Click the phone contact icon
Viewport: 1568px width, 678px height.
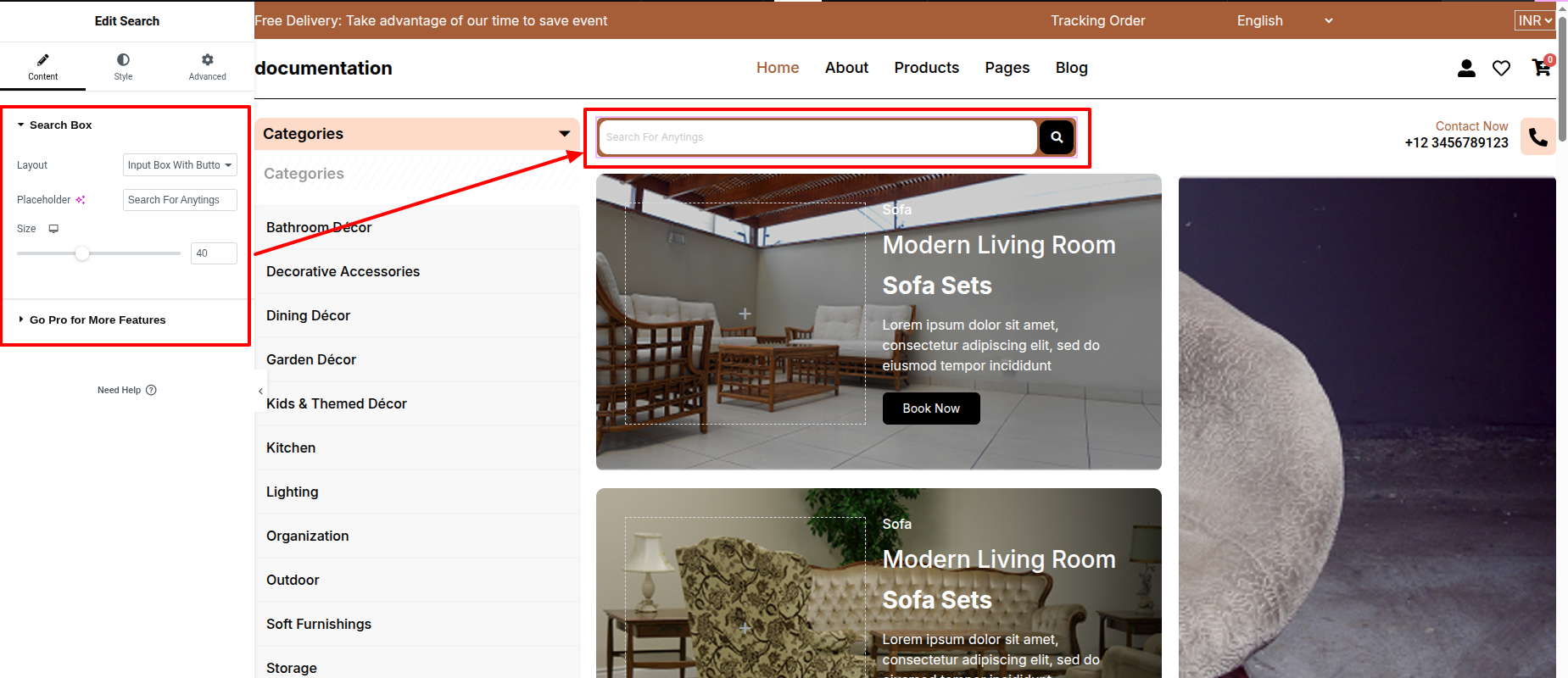[1537, 136]
